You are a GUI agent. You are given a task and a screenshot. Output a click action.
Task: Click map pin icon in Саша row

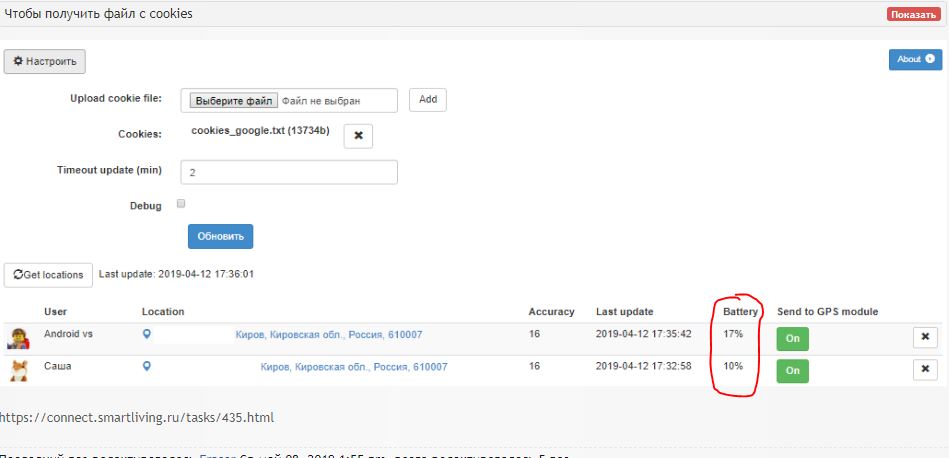(x=146, y=366)
